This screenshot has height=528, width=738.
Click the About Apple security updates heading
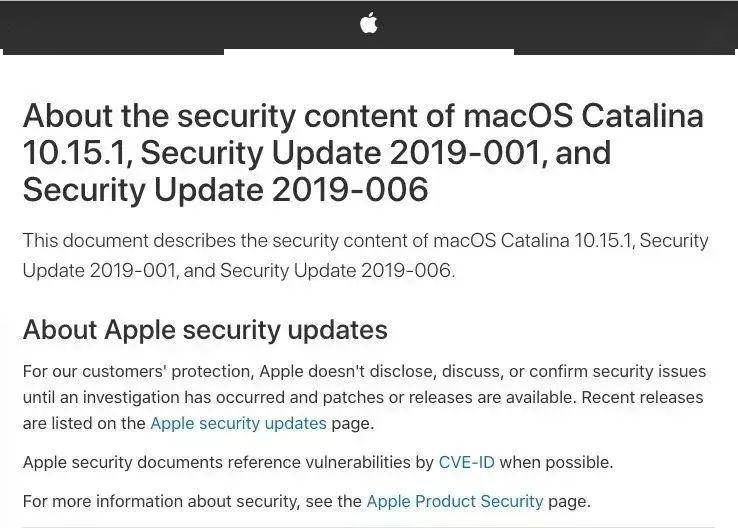click(205, 329)
